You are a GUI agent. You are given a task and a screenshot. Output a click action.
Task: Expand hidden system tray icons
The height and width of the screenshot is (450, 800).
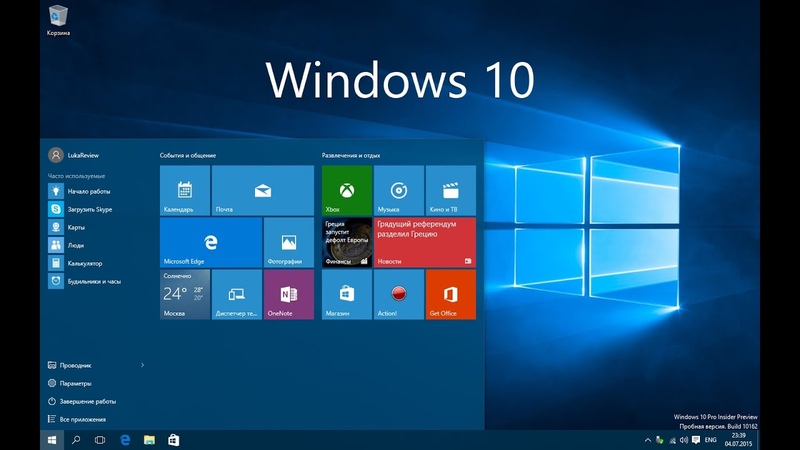click(x=648, y=440)
